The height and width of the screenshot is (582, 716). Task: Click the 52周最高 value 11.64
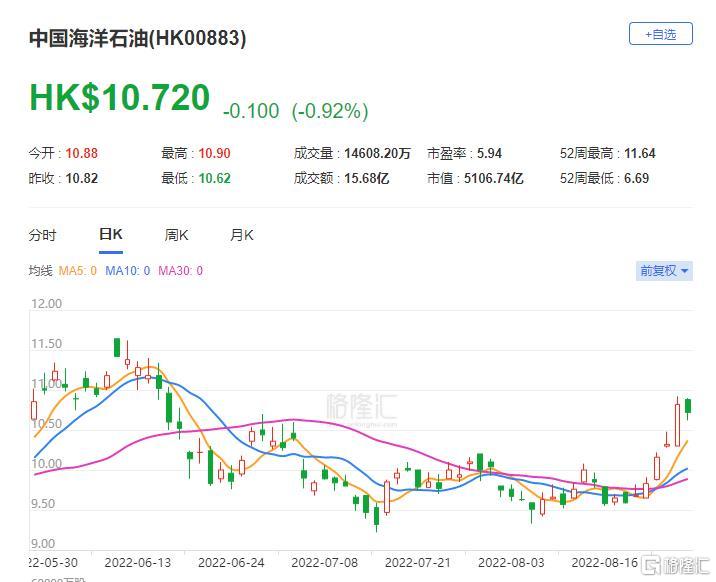pyautogui.click(x=640, y=153)
